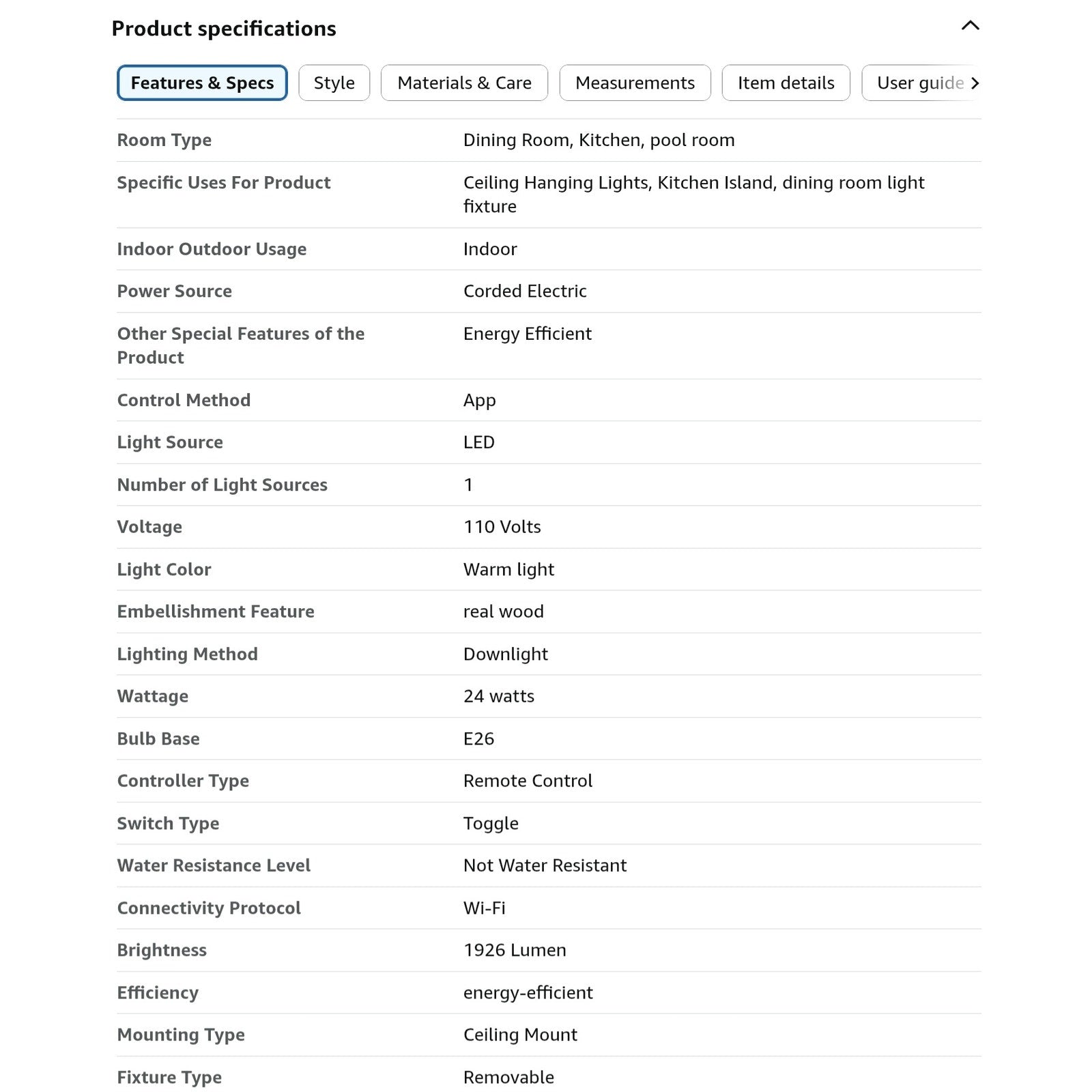Click the Warm light color value

click(508, 569)
